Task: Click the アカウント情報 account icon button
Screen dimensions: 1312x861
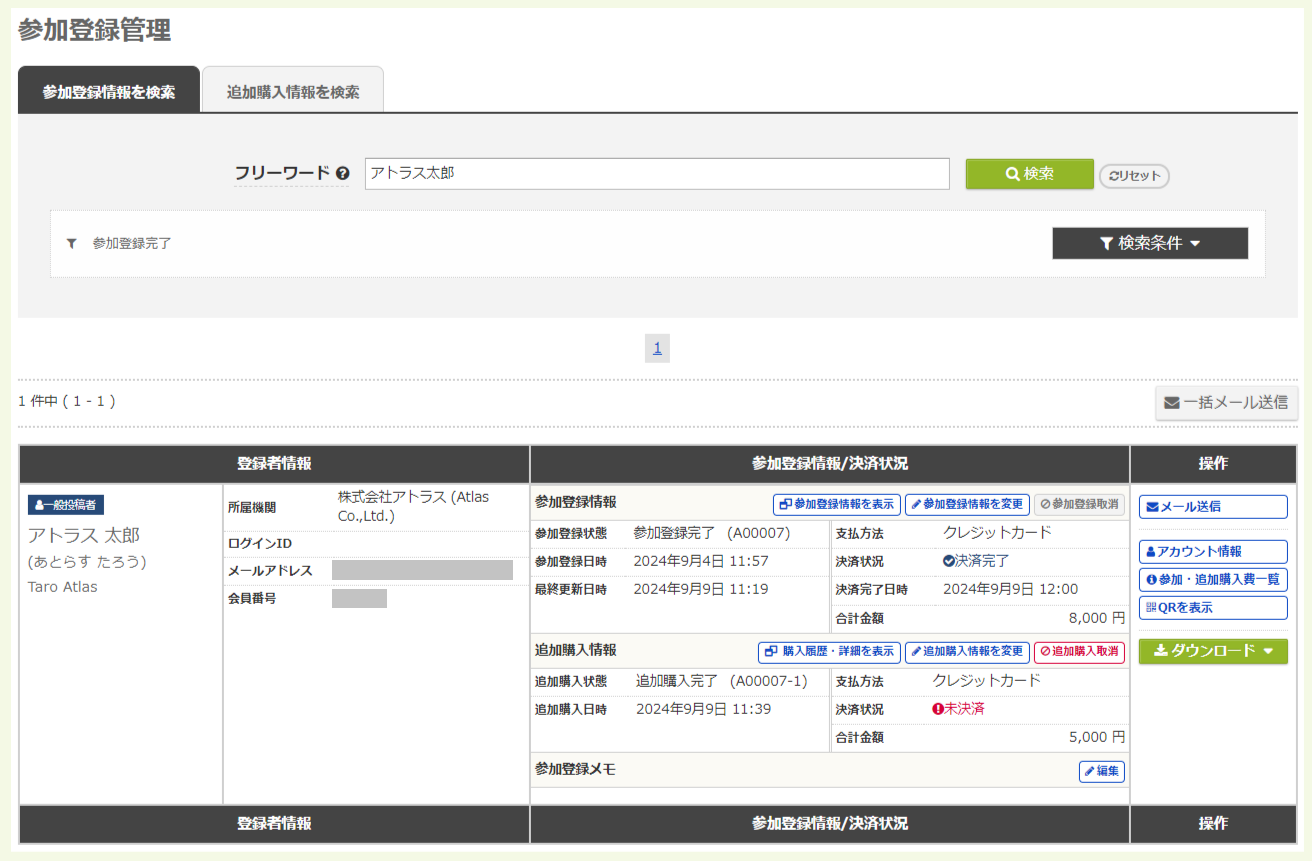Action: click(x=1212, y=551)
